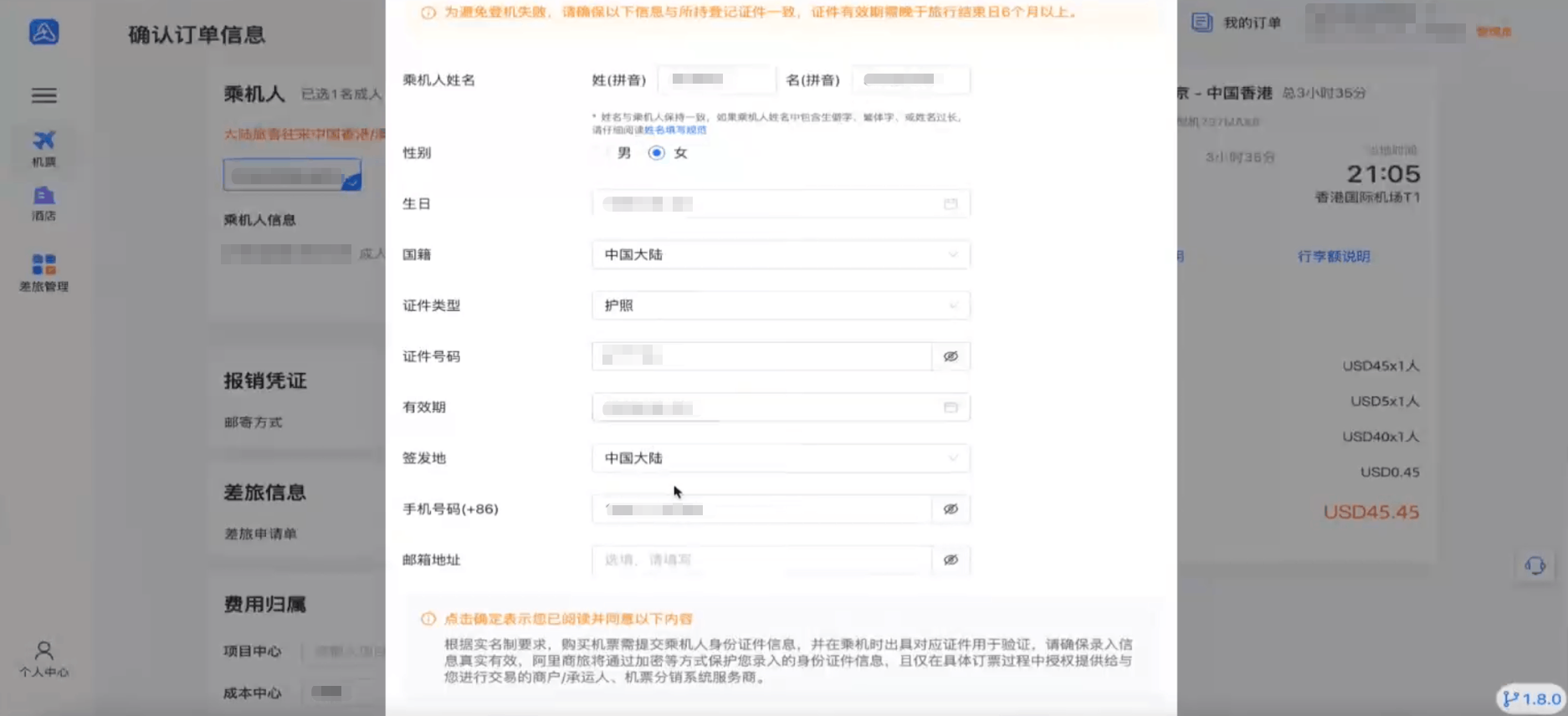The width and height of the screenshot is (1568, 716).
Task: Click the customer service headset icon
Action: click(x=1535, y=566)
